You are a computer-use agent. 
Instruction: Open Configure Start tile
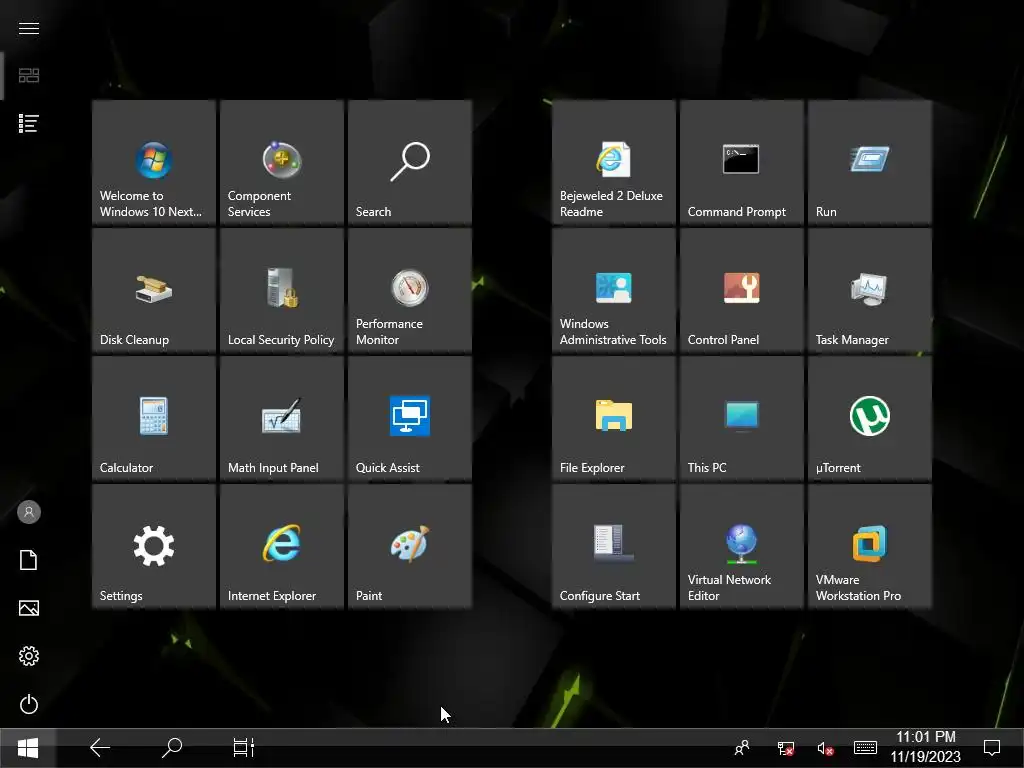coord(614,547)
